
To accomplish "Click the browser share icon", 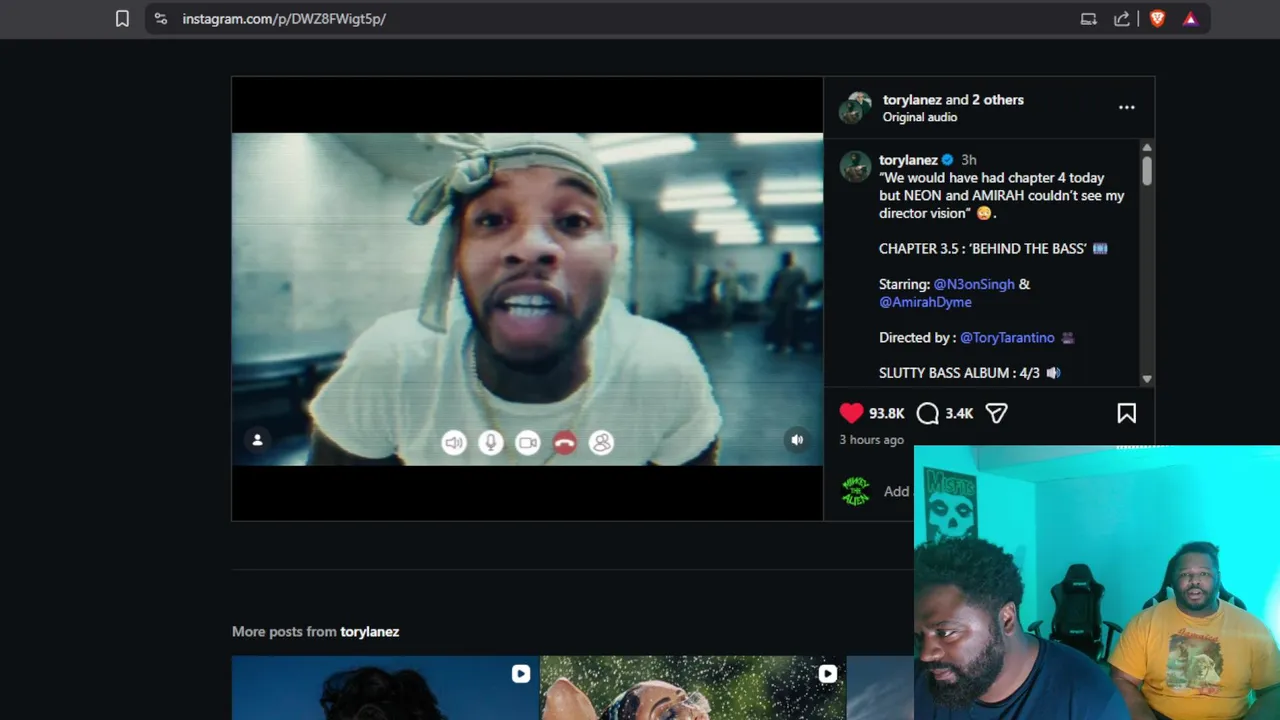I will (x=1122, y=19).
